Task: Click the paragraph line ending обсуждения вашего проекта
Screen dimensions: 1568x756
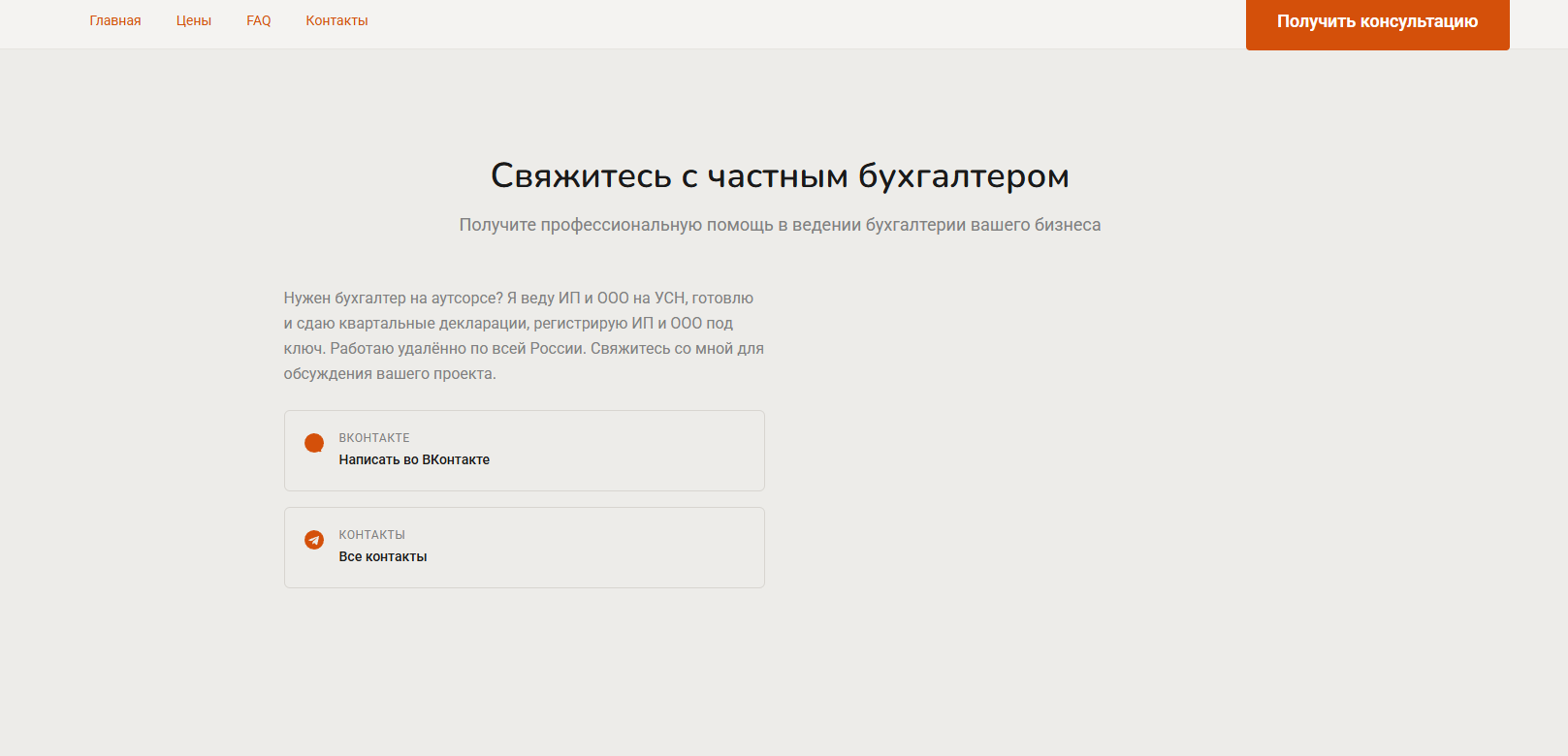Action: tap(390, 374)
